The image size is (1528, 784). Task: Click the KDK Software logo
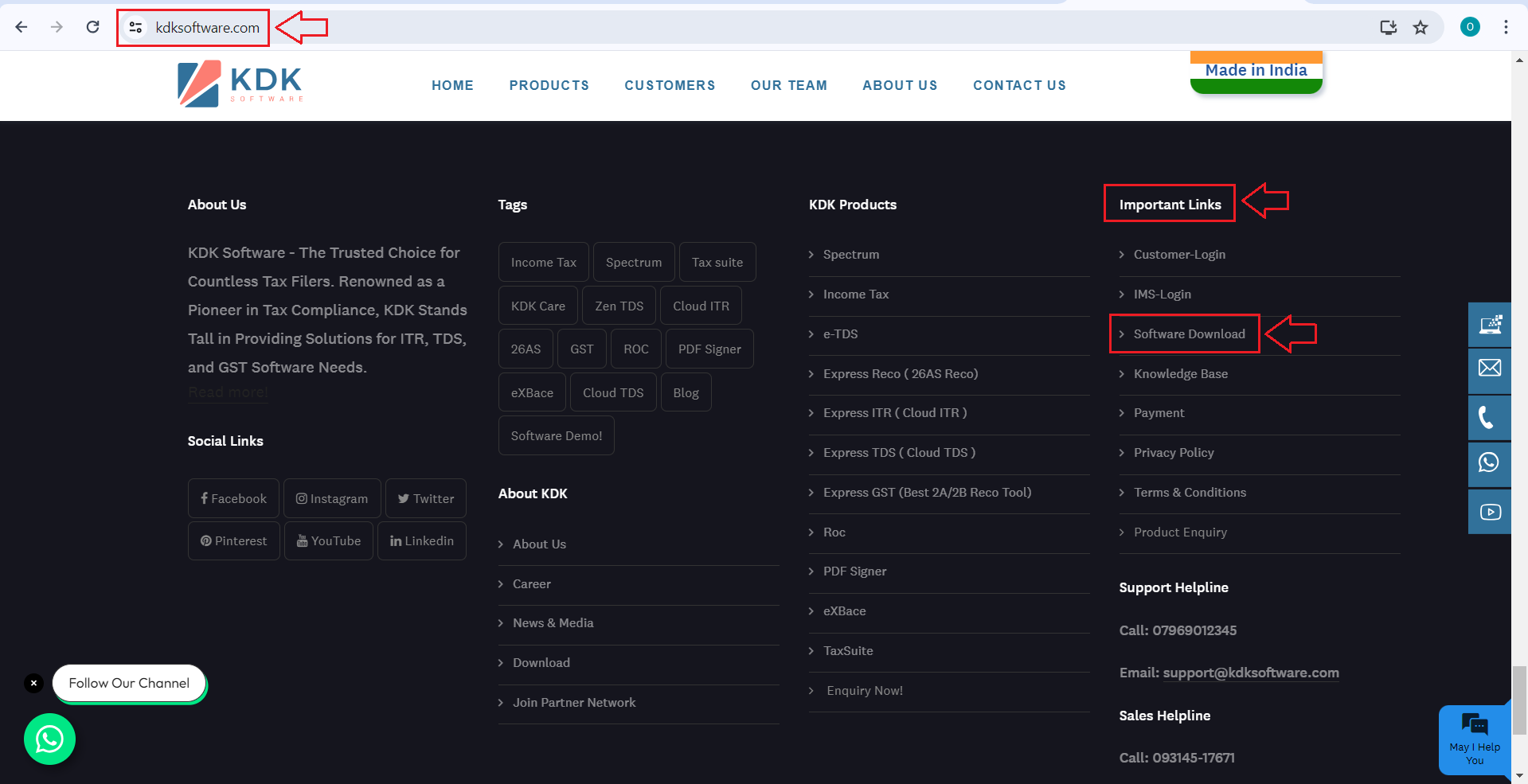click(240, 84)
